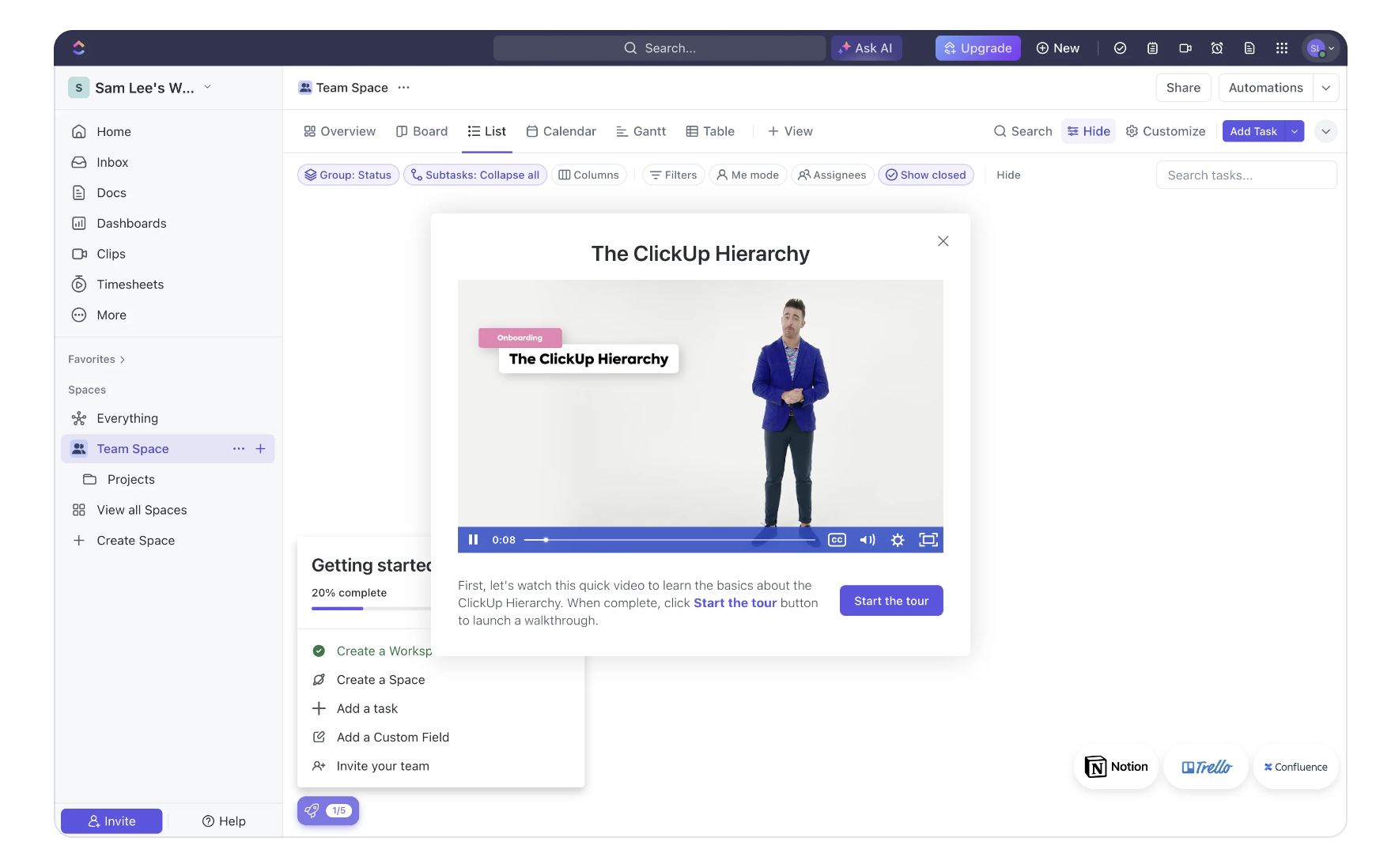The image size is (1395, 868).
Task: Open Automations dropdown chevron
Action: 1326,88
